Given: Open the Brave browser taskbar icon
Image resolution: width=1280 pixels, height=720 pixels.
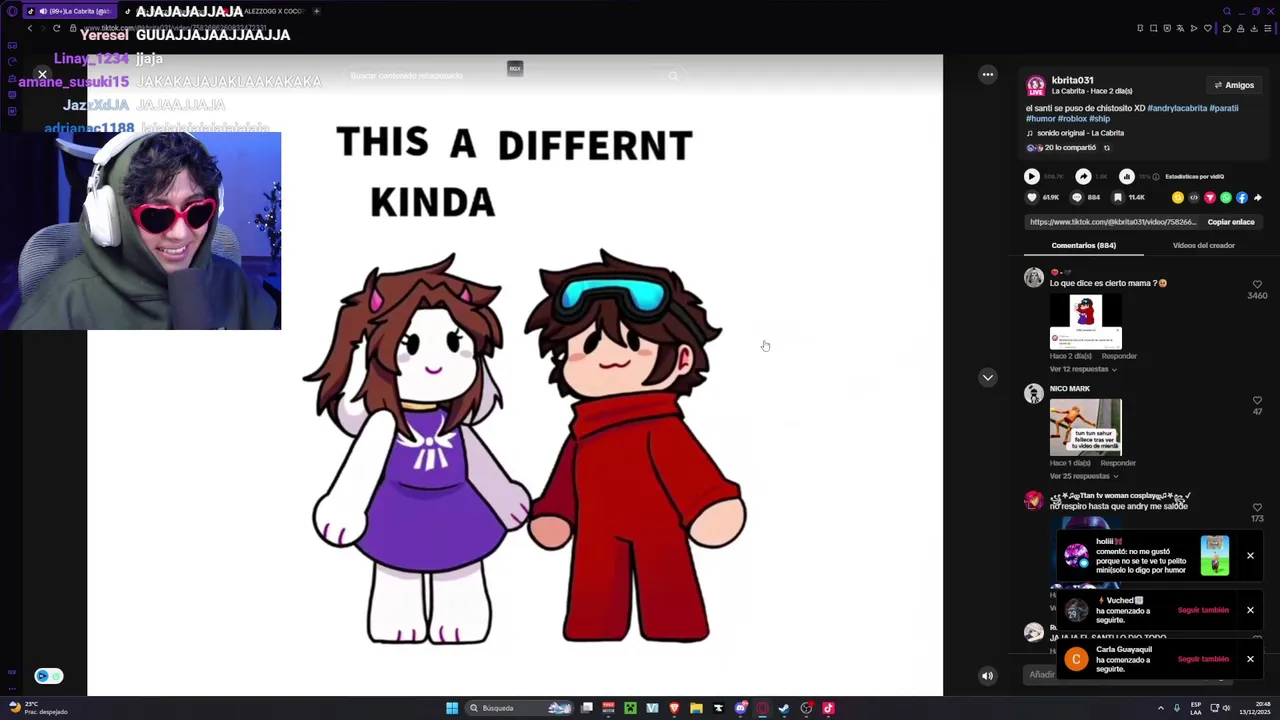Looking at the screenshot, I should pyautogui.click(x=674, y=708).
